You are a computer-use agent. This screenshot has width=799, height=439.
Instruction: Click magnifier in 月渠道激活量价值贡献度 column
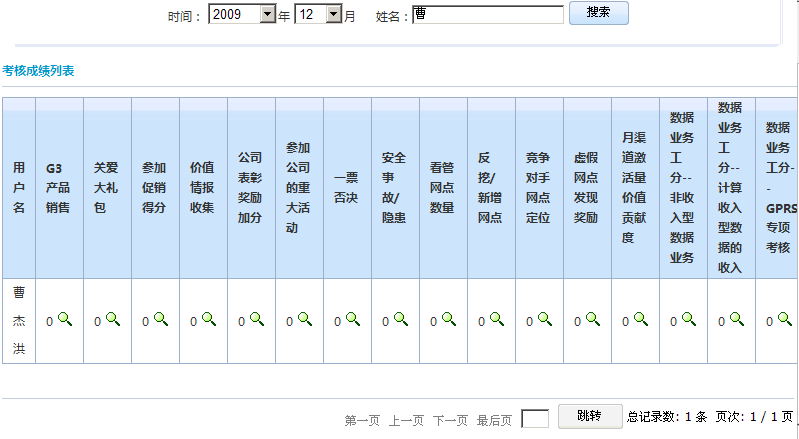coord(641,319)
